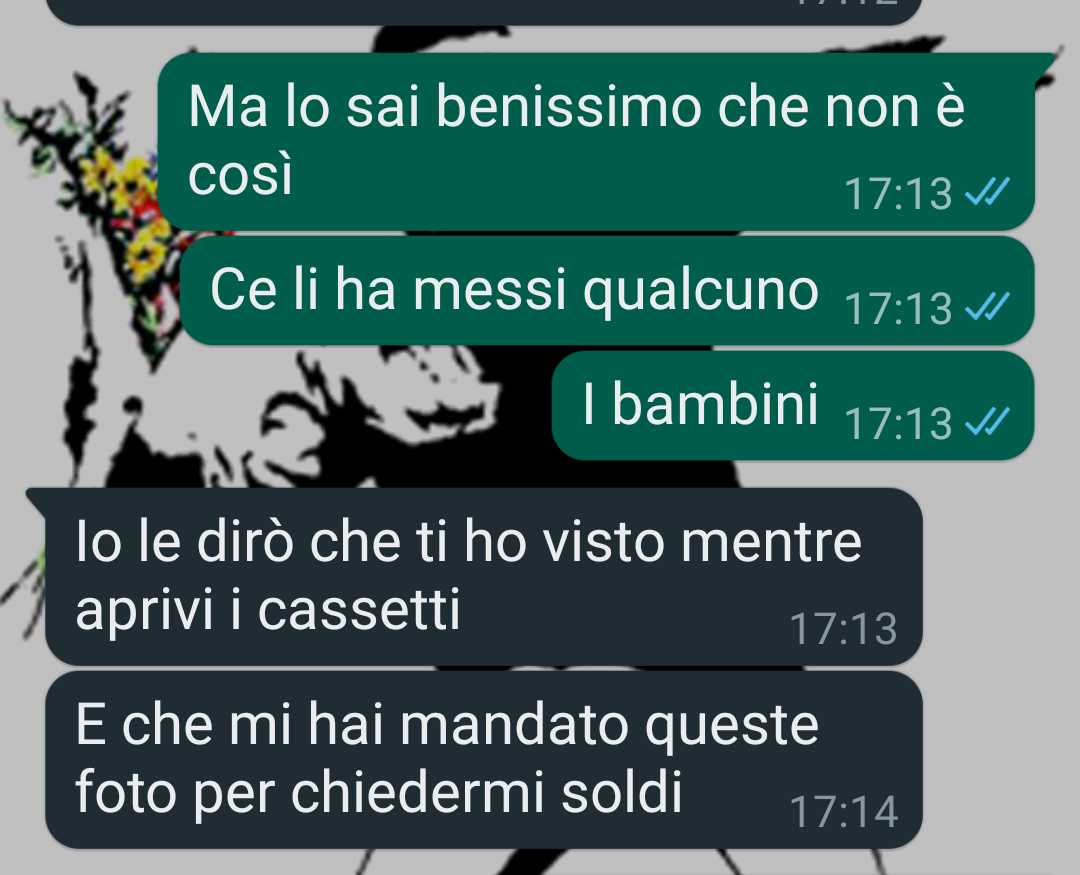1080x875 pixels.
Task: Tap the word 'soldi' in the last message
Action: coord(621,792)
